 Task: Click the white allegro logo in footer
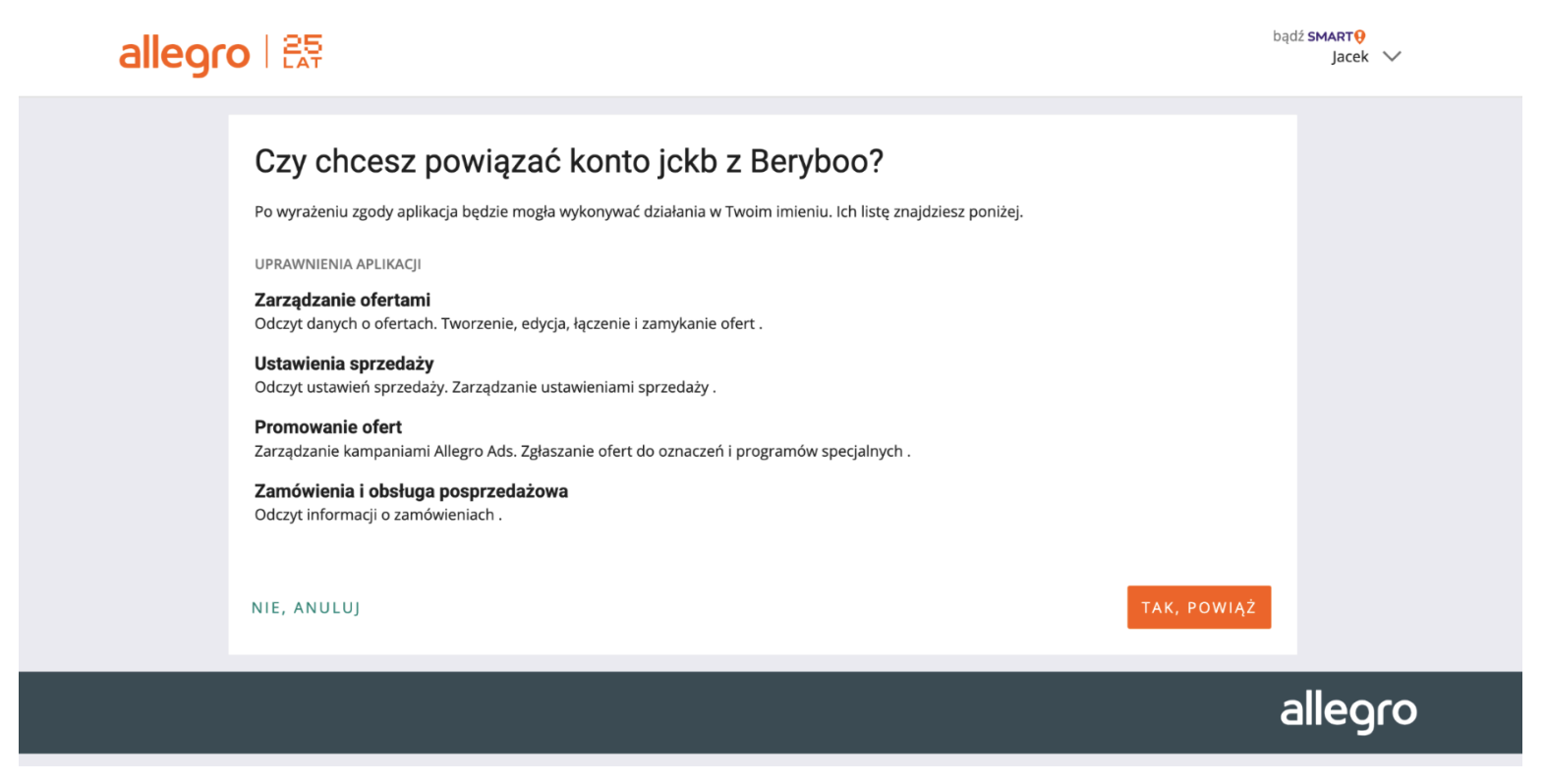[x=1347, y=710]
